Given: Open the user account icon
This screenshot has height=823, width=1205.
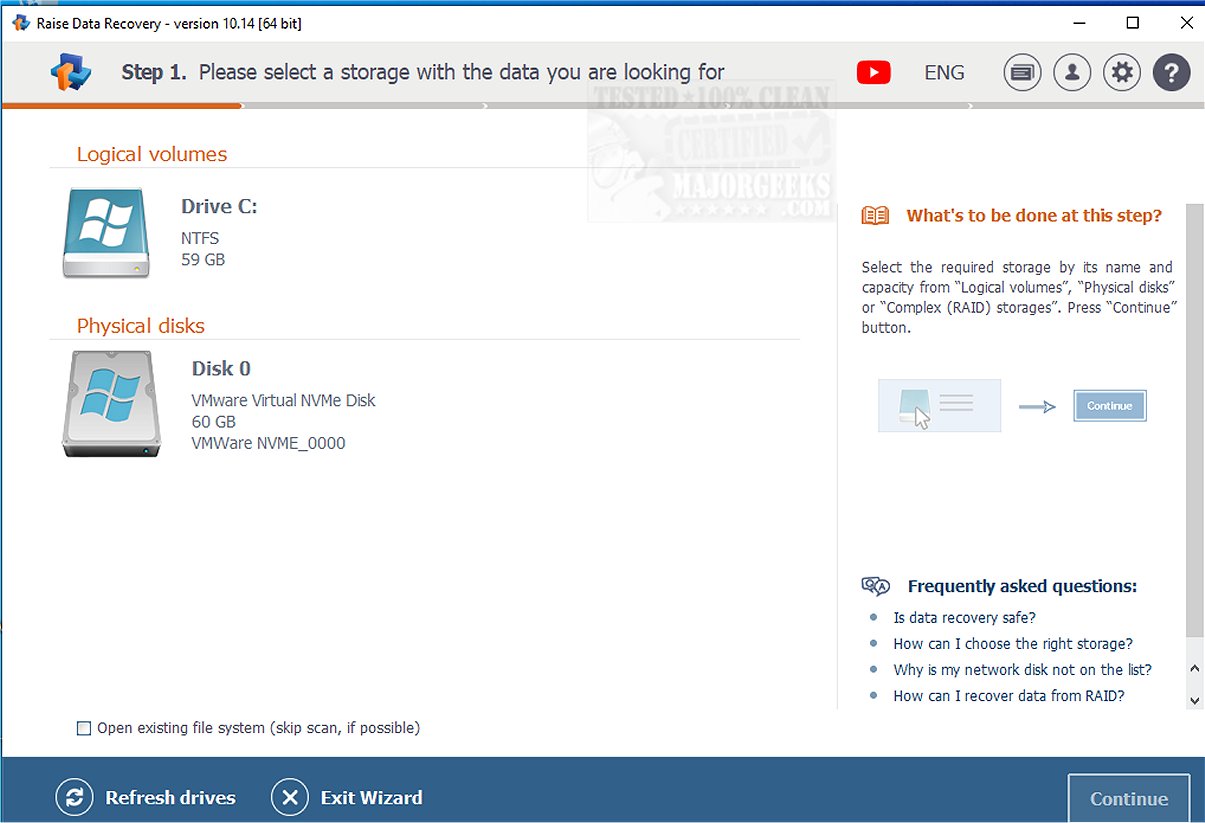Looking at the screenshot, I should click(1072, 72).
